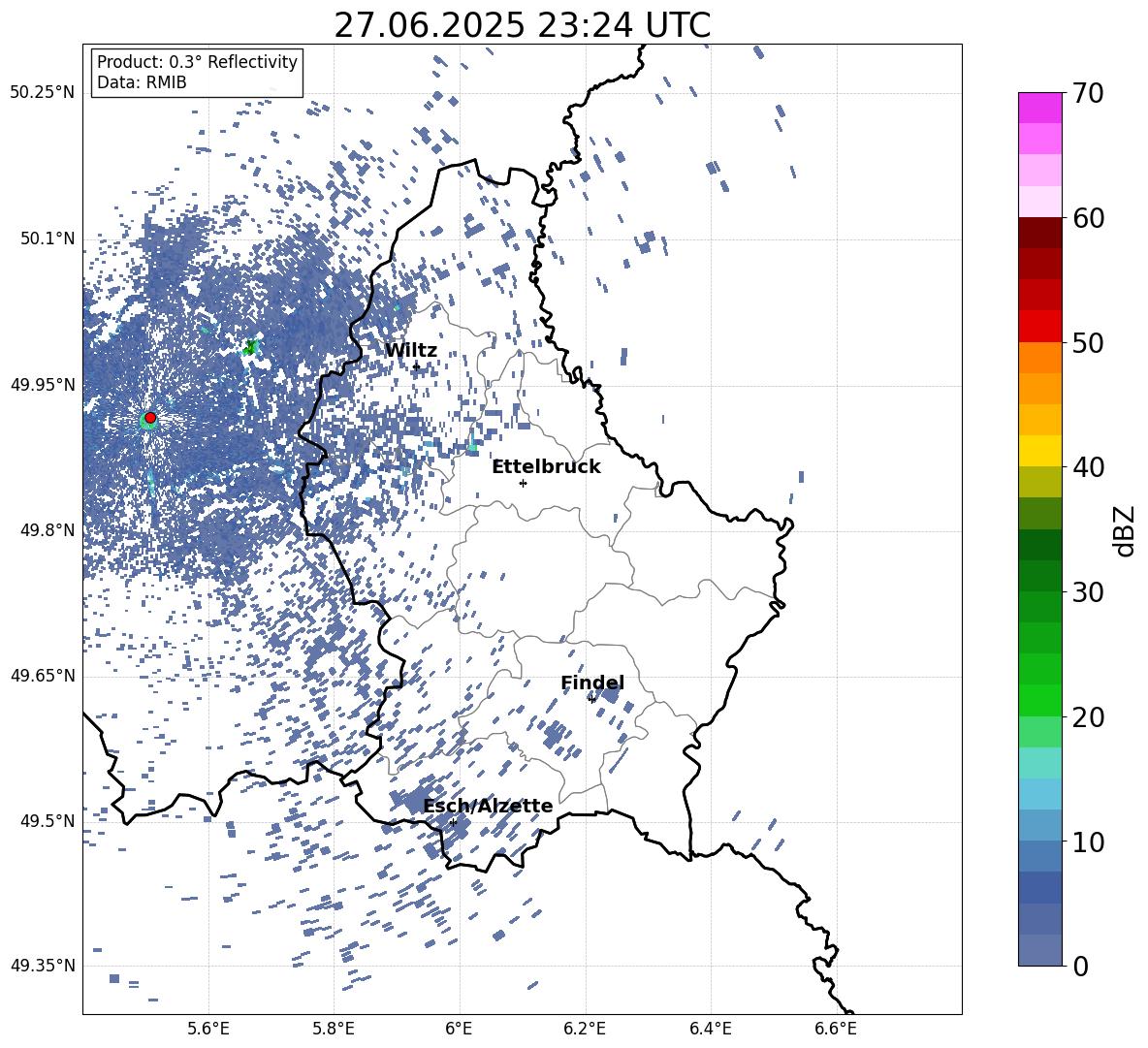Click the Findel station cross marker
Screen dimensions: 1148x1048
591,699
